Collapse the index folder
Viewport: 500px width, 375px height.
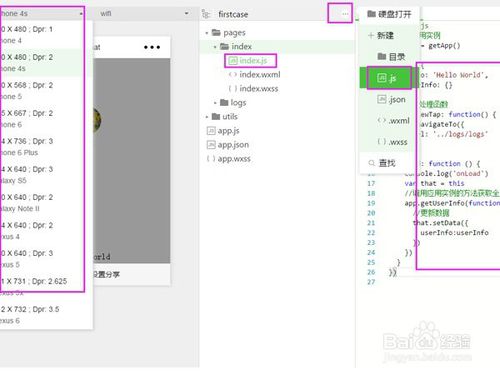(x=215, y=47)
